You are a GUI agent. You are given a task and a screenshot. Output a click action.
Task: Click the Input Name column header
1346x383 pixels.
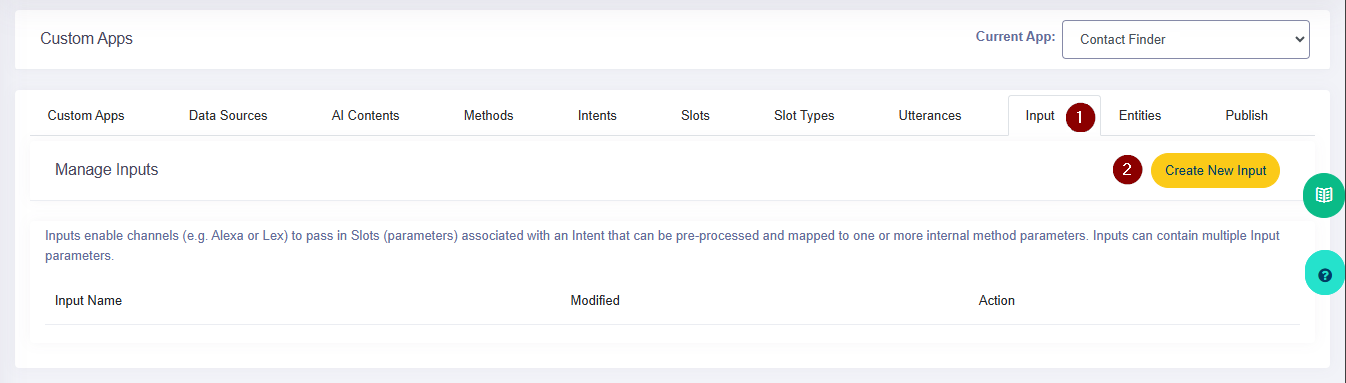pos(88,300)
